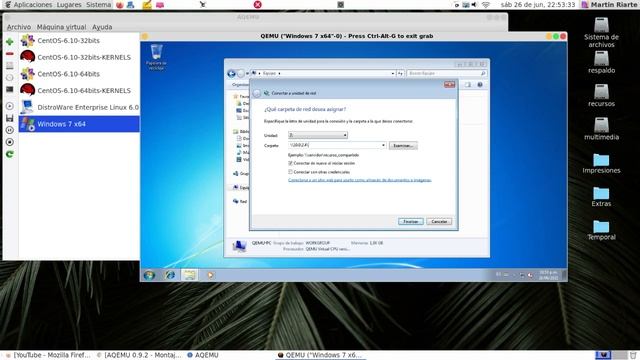Open the Archivo menu in AQEMU
The image size is (640, 360).
[x=19, y=27]
